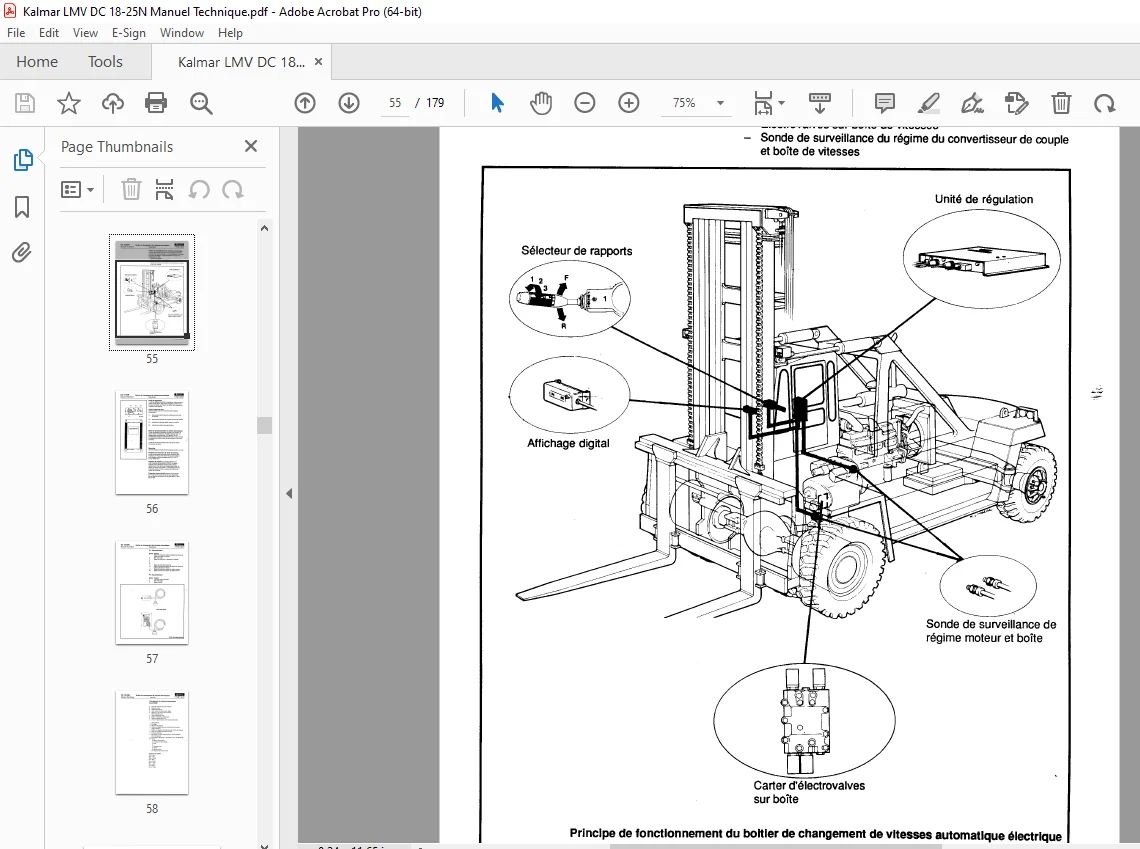Click the 'Sélecteur de rapports' label
Image resolution: width=1140 pixels, height=849 pixels.
[x=577, y=251]
